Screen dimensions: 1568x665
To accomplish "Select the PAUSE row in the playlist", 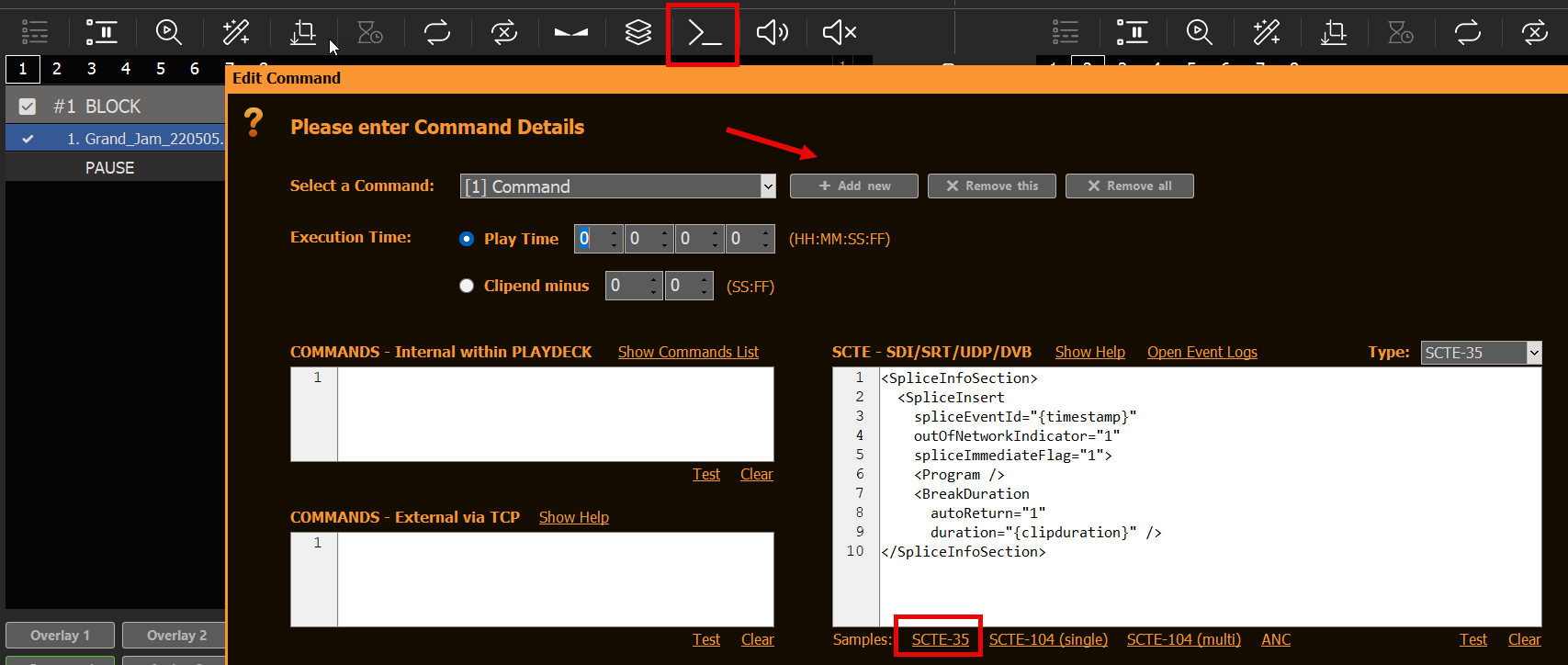I will [x=115, y=168].
